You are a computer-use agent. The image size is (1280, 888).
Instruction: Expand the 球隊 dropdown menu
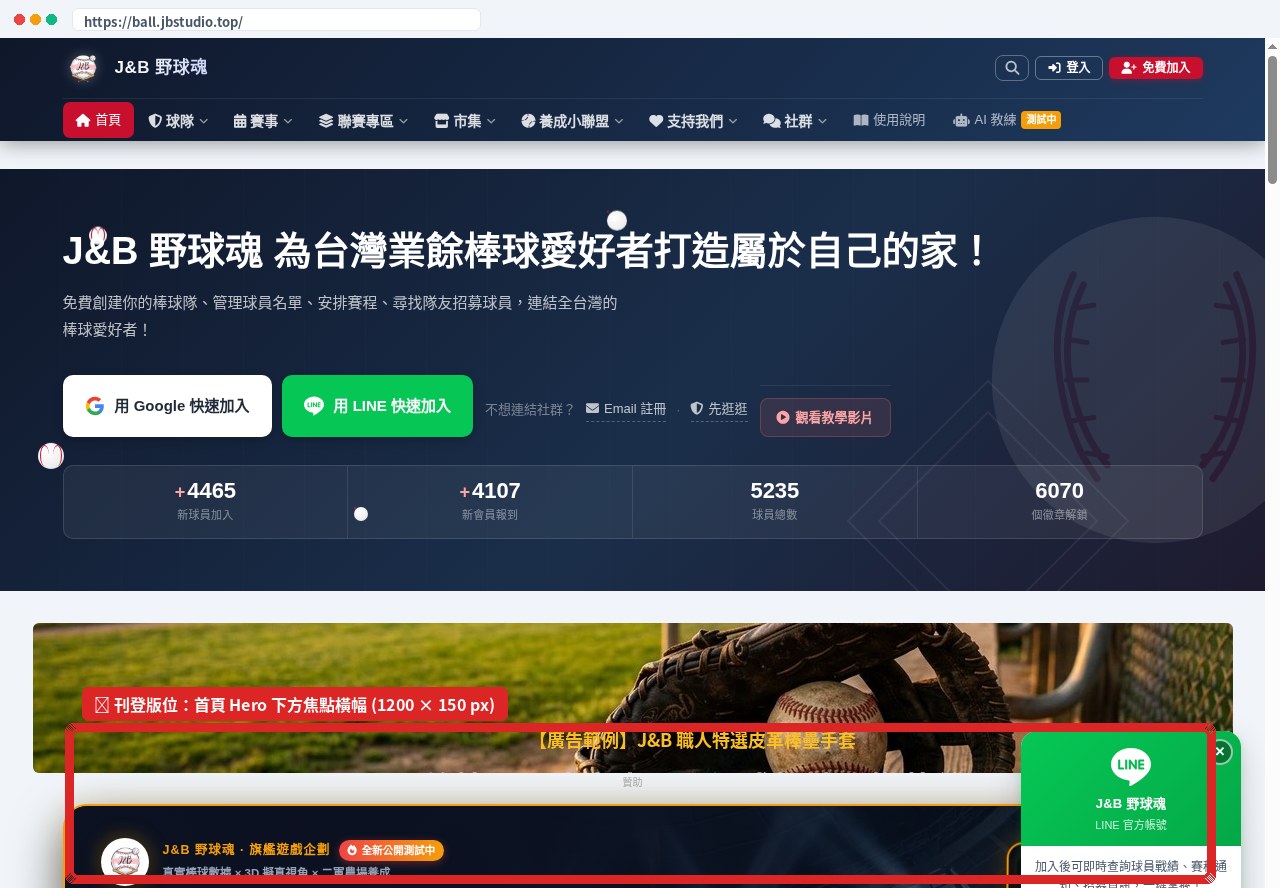(x=178, y=121)
